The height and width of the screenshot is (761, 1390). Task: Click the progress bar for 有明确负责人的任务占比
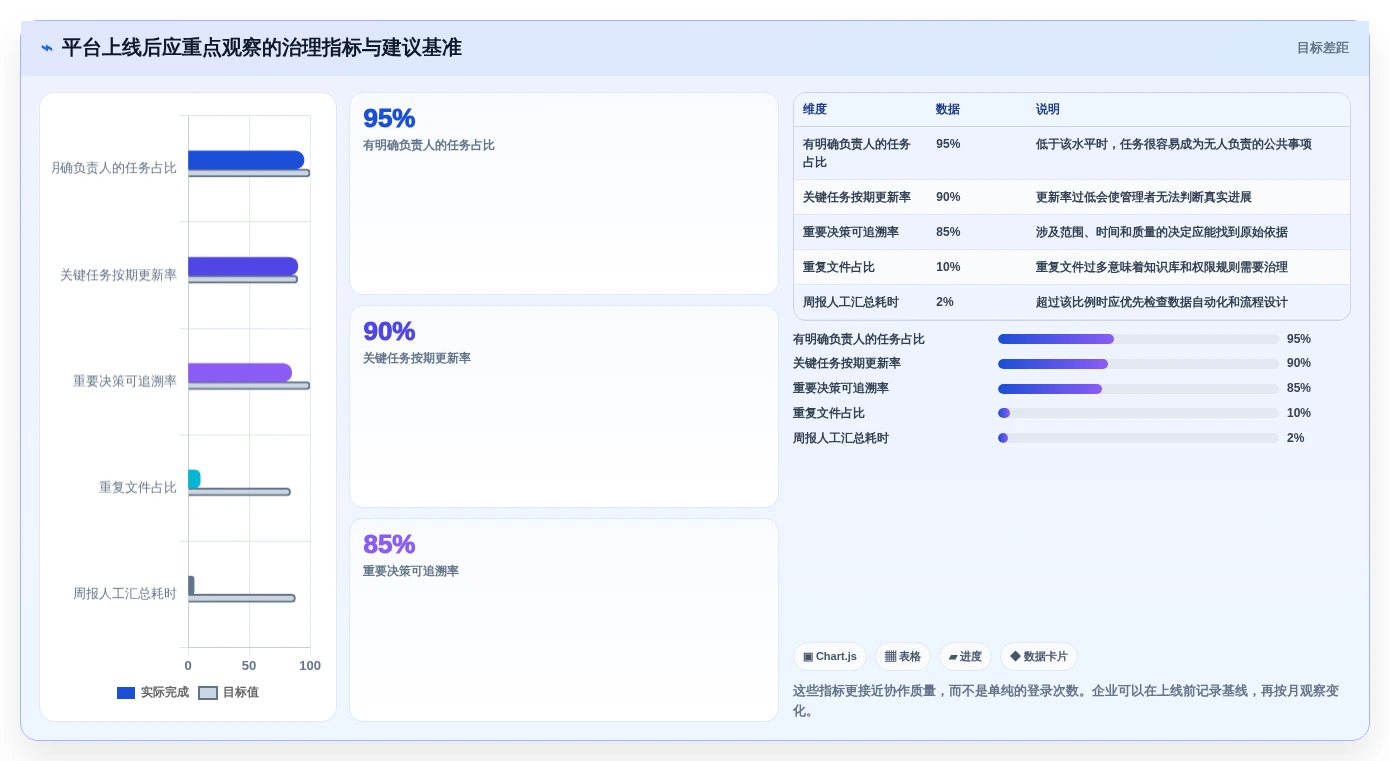[1138, 339]
